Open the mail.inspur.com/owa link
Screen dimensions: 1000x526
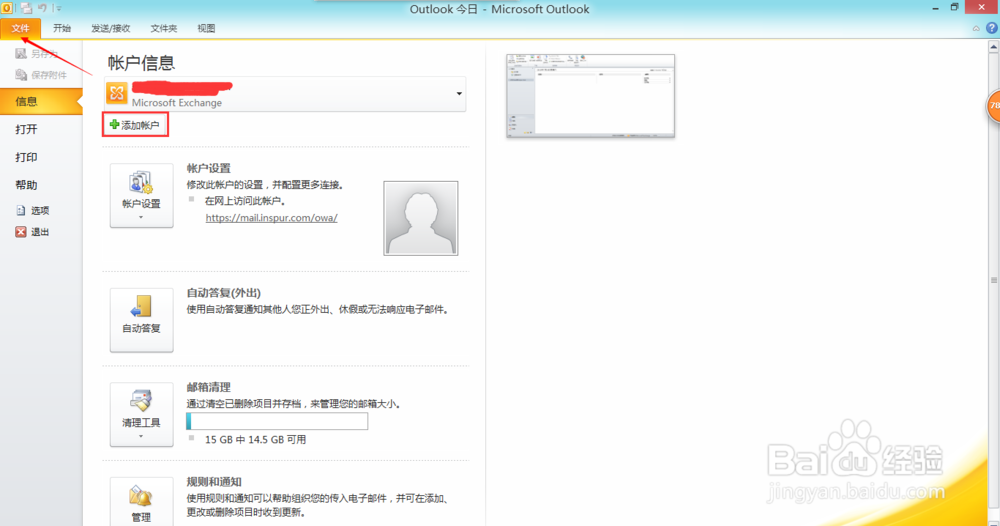tap(271, 217)
